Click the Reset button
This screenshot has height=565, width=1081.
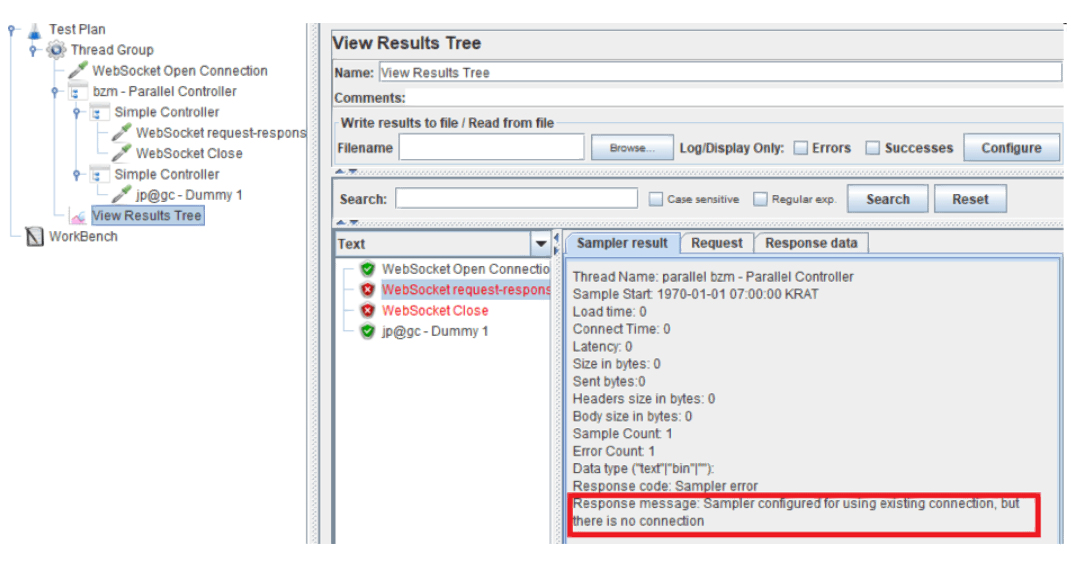[x=970, y=199]
